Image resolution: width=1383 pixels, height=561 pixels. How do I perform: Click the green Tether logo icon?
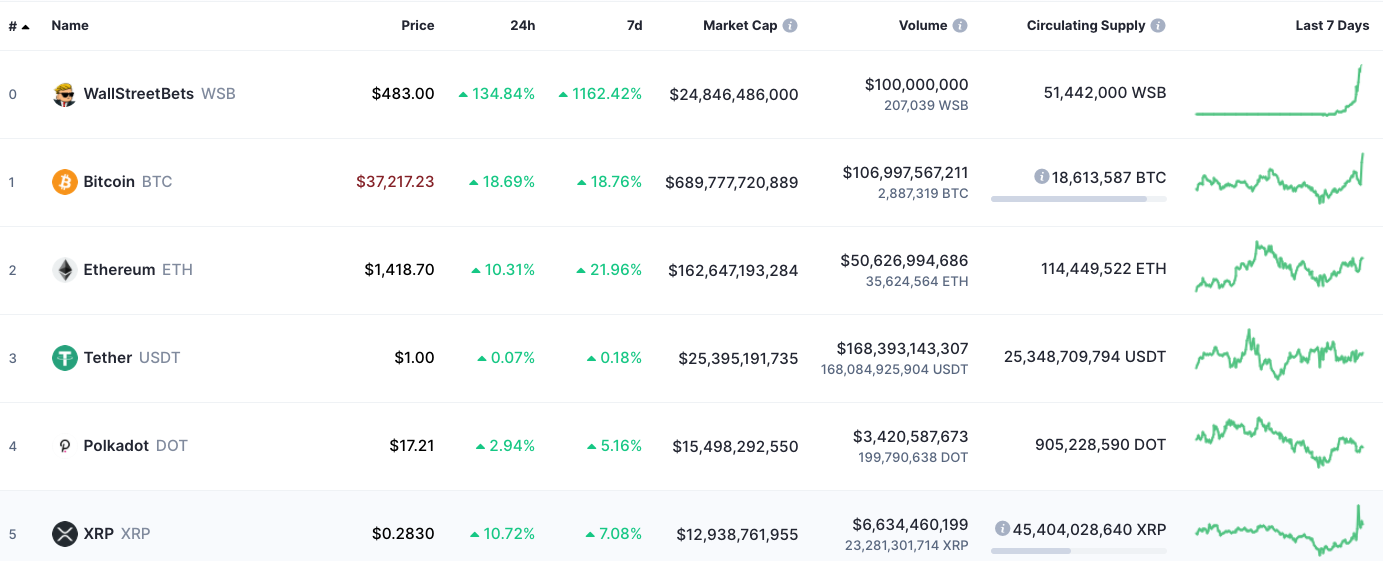click(x=65, y=358)
